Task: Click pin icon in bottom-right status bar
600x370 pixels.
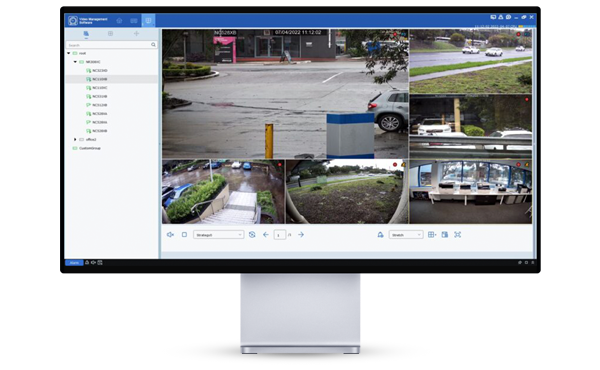Action: 520,262
